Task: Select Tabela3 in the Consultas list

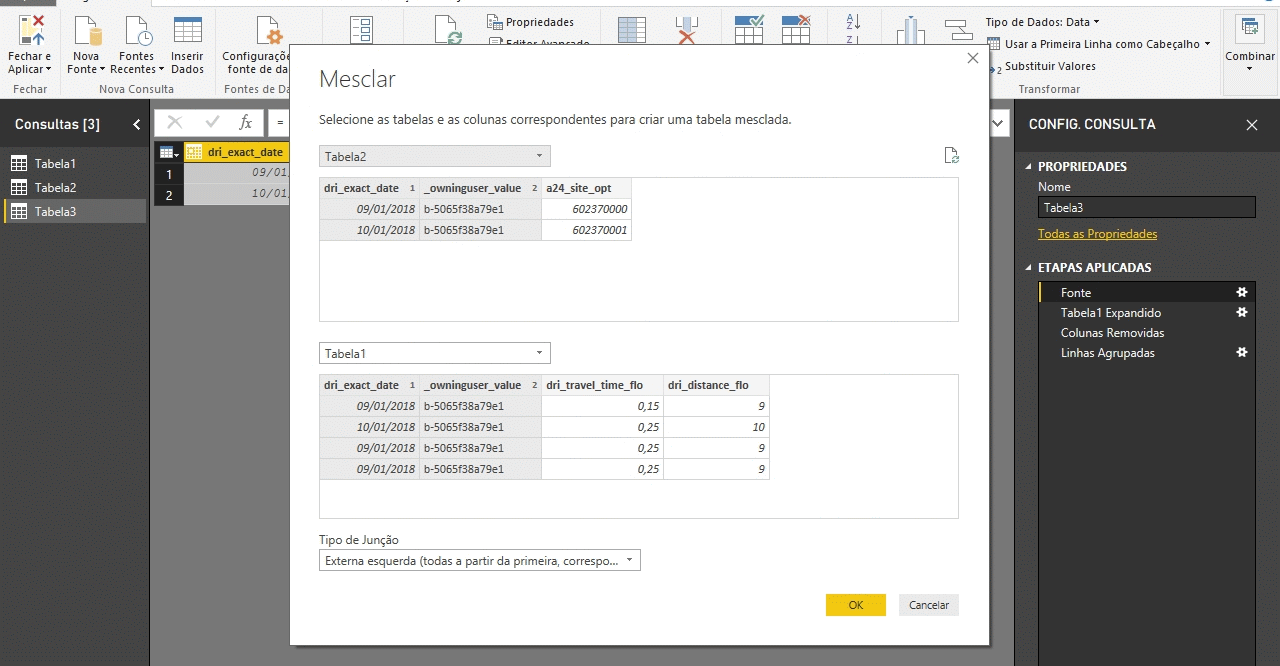Action: click(x=75, y=211)
